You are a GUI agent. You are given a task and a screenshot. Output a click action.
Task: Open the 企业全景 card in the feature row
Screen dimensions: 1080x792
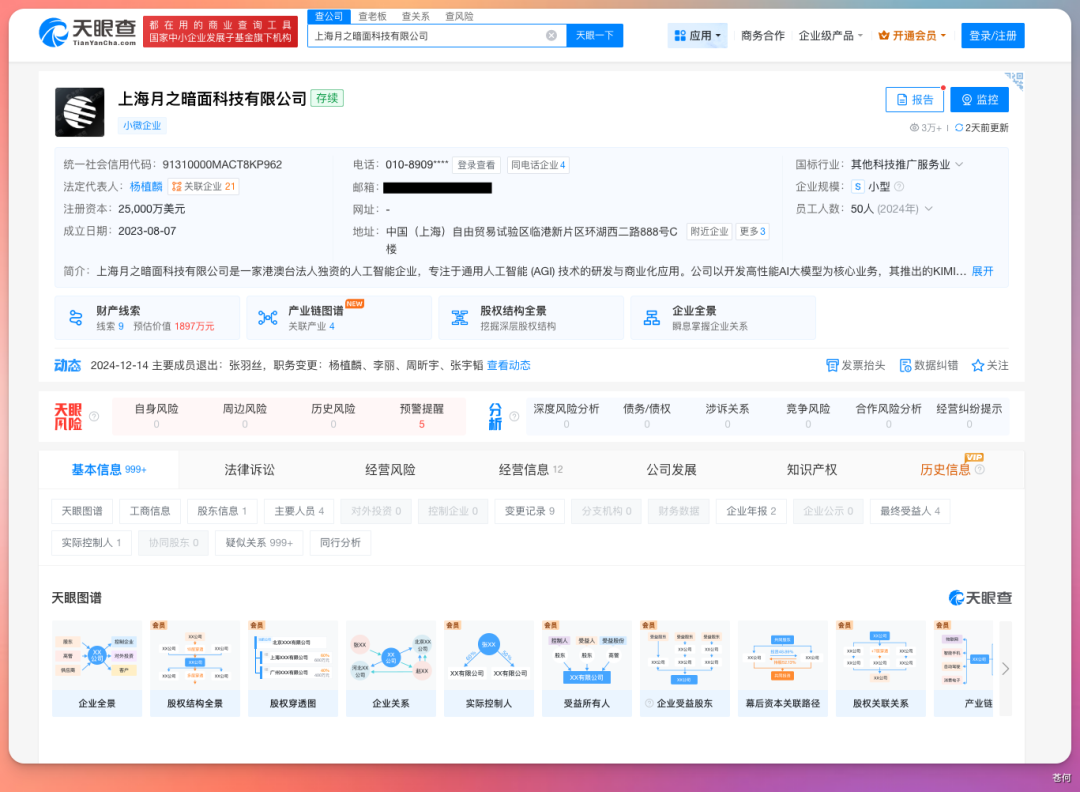point(723,317)
